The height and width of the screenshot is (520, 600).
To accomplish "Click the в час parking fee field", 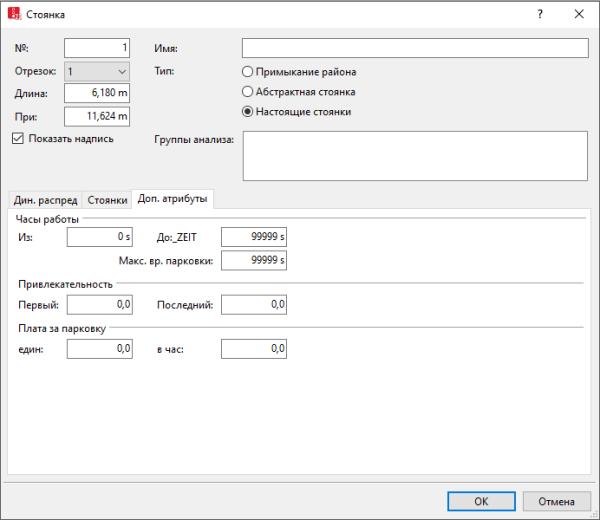I will [x=254, y=349].
